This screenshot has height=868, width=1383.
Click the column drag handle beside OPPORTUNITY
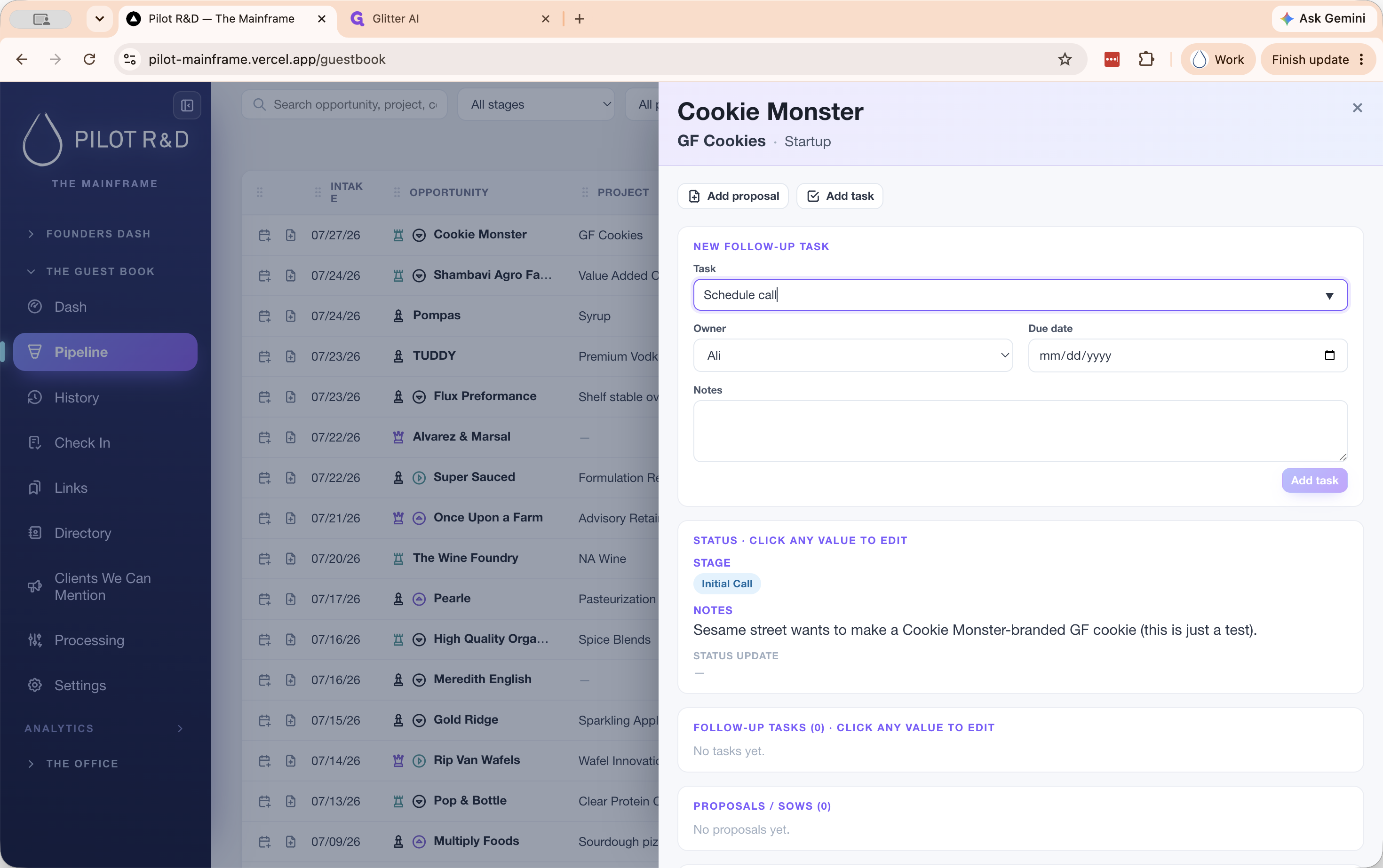coord(397,192)
